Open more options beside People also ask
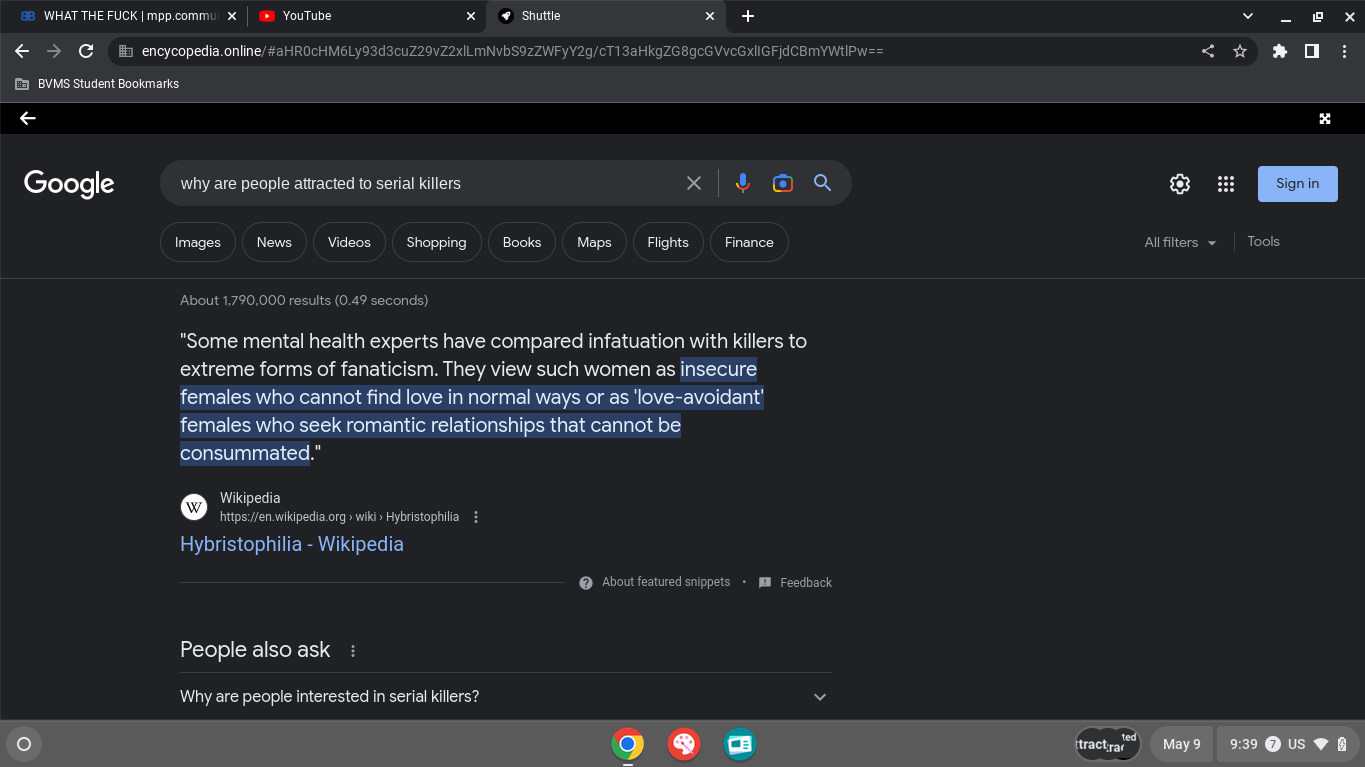The height and width of the screenshot is (767, 1365). [x=353, y=651]
